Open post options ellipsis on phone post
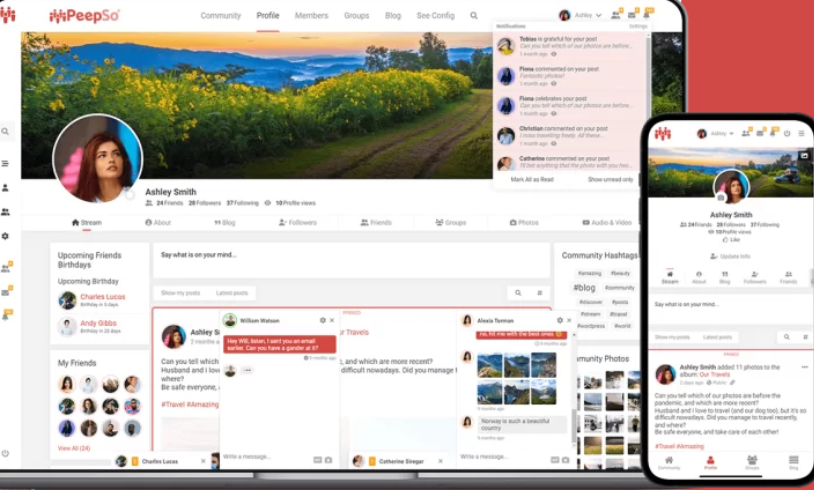 pos(804,367)
